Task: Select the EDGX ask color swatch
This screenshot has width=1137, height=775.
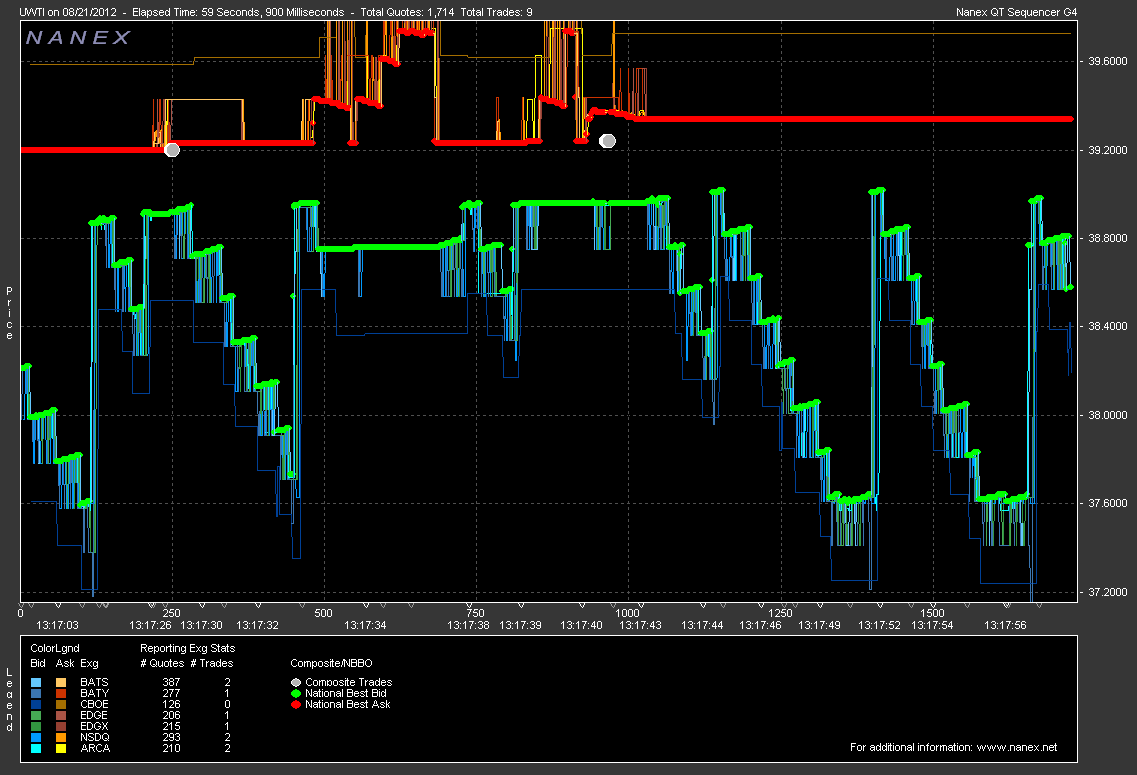Action: pyautogui.click(x=61, y=726)
